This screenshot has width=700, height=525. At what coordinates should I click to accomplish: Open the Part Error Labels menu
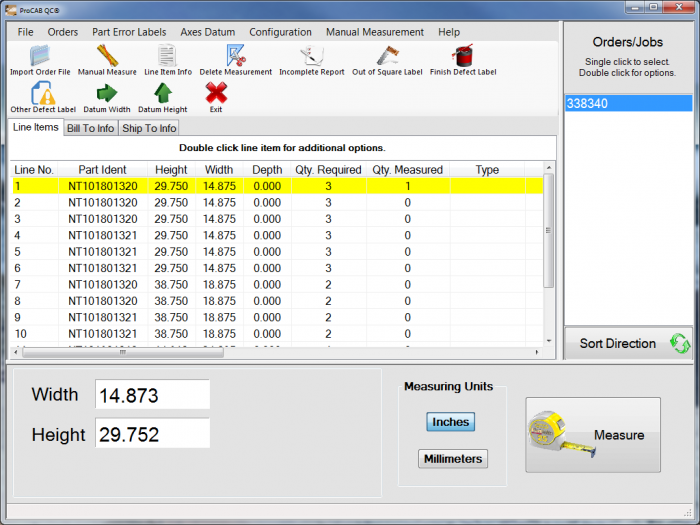(129, 32)
